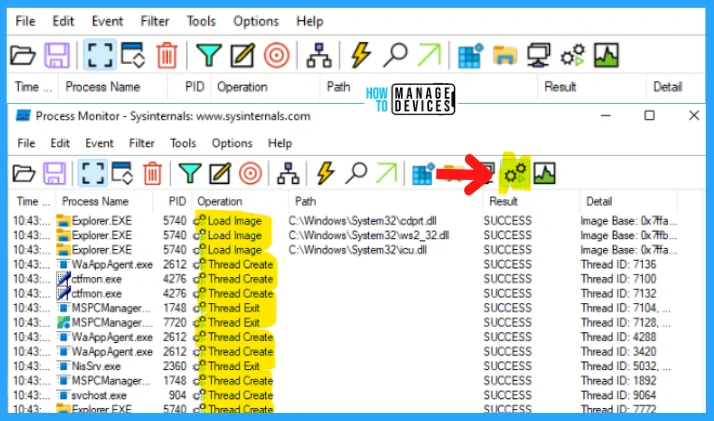714x421 pixels.
Task: Select path C:\Windows\System32\cdprt.dll
Action: 362,221
